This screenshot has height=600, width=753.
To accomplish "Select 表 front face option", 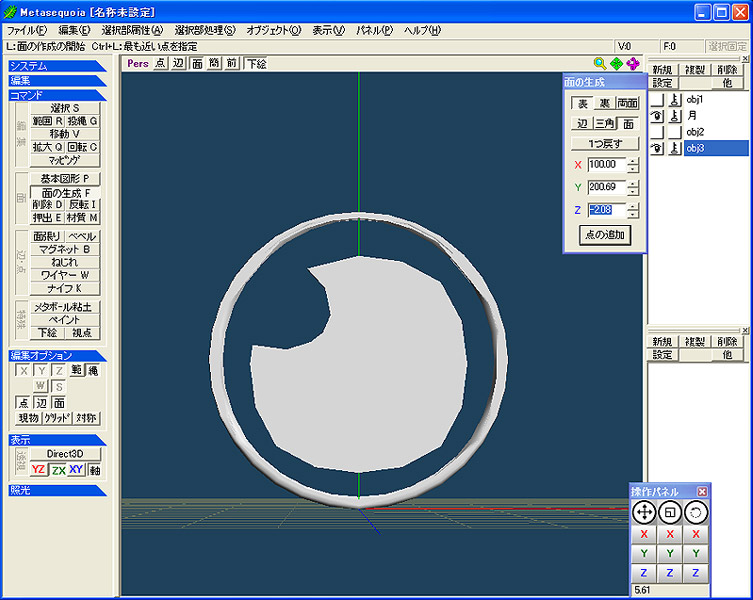I will coord(583,103).
